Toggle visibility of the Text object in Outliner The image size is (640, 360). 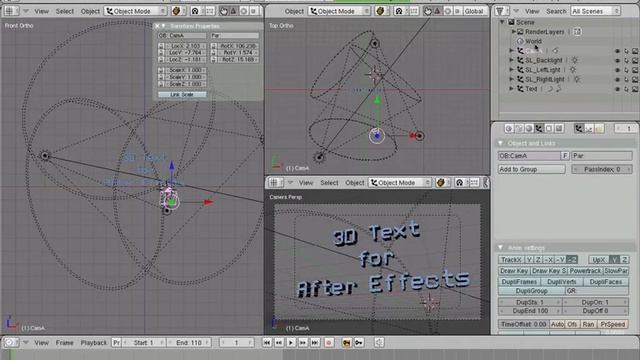(x=617, y=89)
